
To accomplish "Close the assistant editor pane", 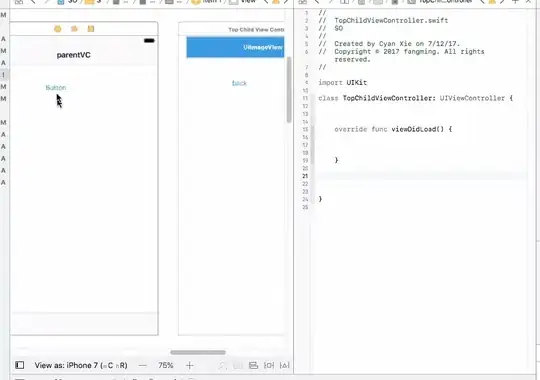I will [x=528, y=2].
